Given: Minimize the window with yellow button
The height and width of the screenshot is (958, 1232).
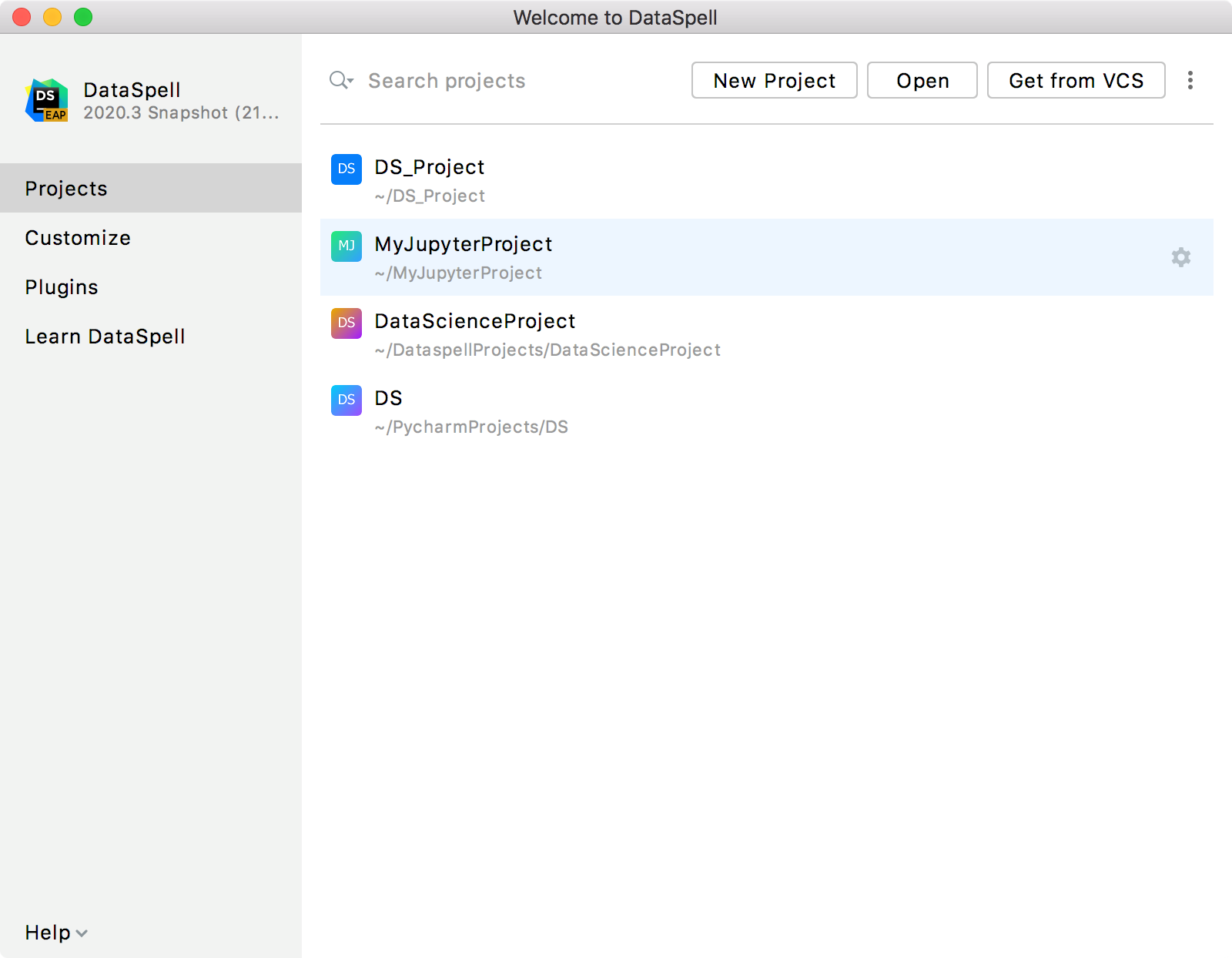Looking at the screenshot, I should tap(52, 17).
